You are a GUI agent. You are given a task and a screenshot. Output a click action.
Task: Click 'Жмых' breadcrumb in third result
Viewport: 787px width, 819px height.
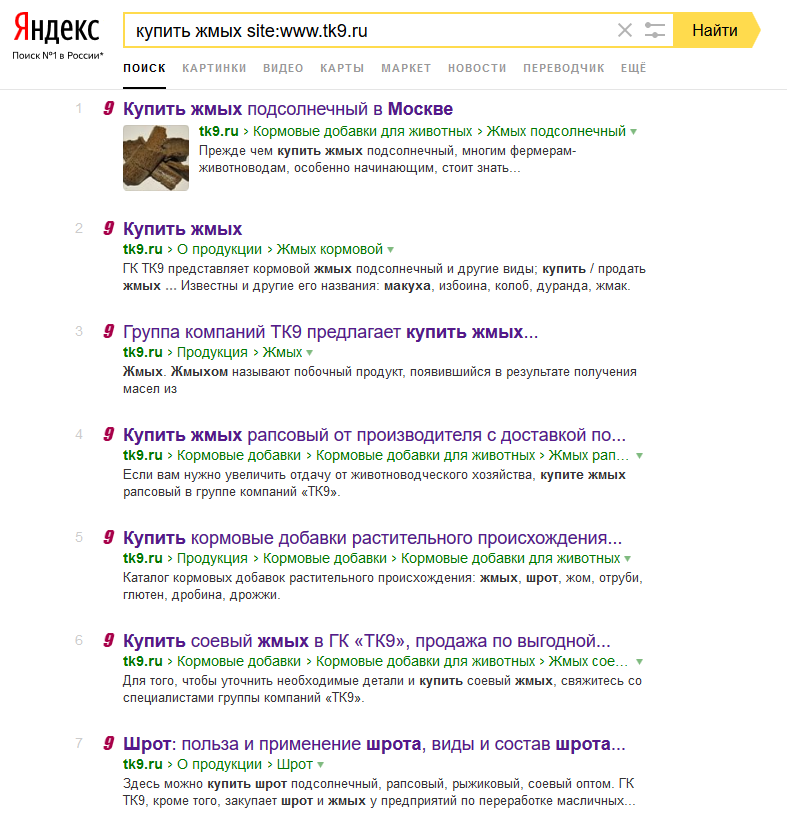[283, 352]
